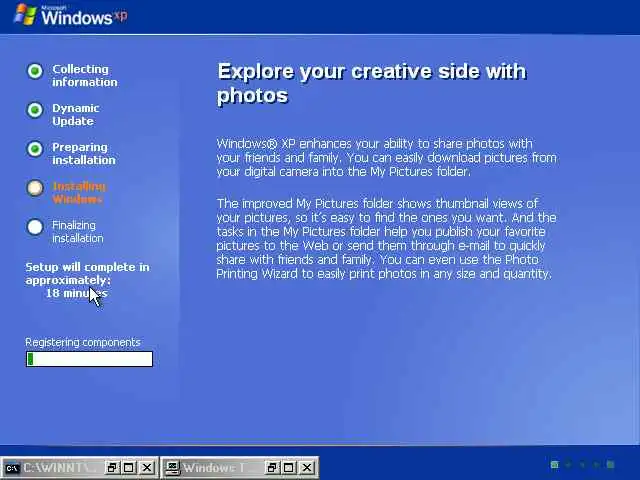Click the C:\WINNT minimized title bar
Screen dimensions: 640x480
(80, 467)
